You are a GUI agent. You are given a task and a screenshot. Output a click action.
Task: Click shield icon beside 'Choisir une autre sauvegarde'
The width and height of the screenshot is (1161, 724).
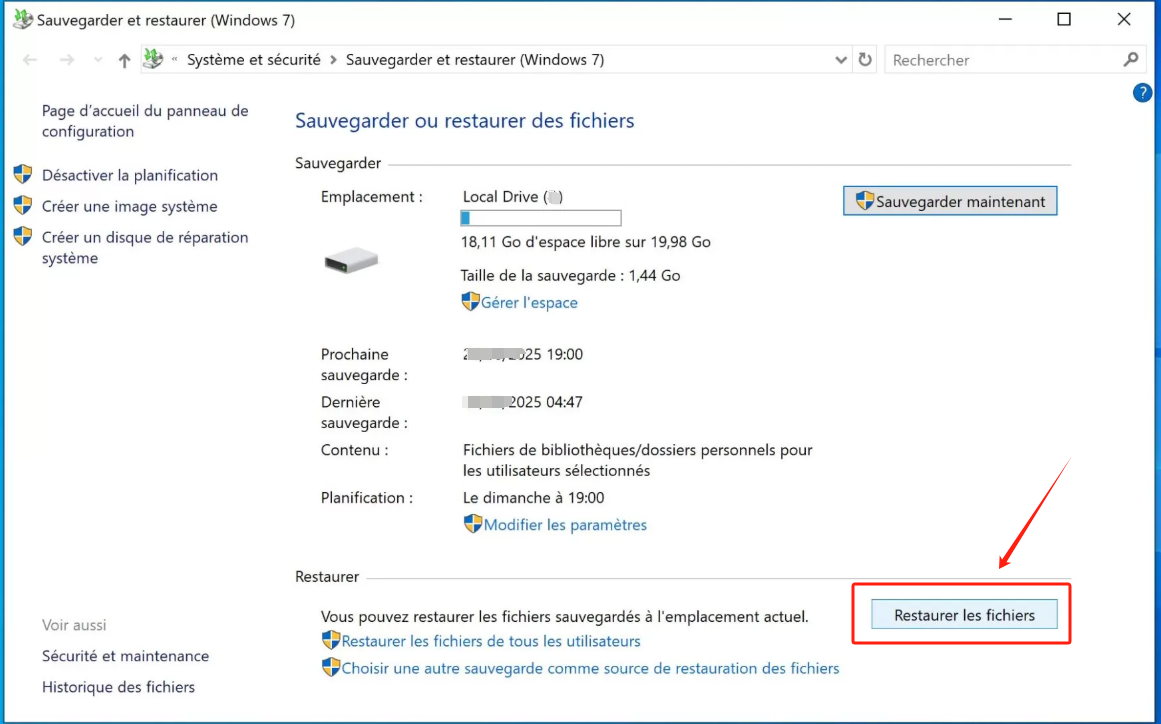point(331,667)
